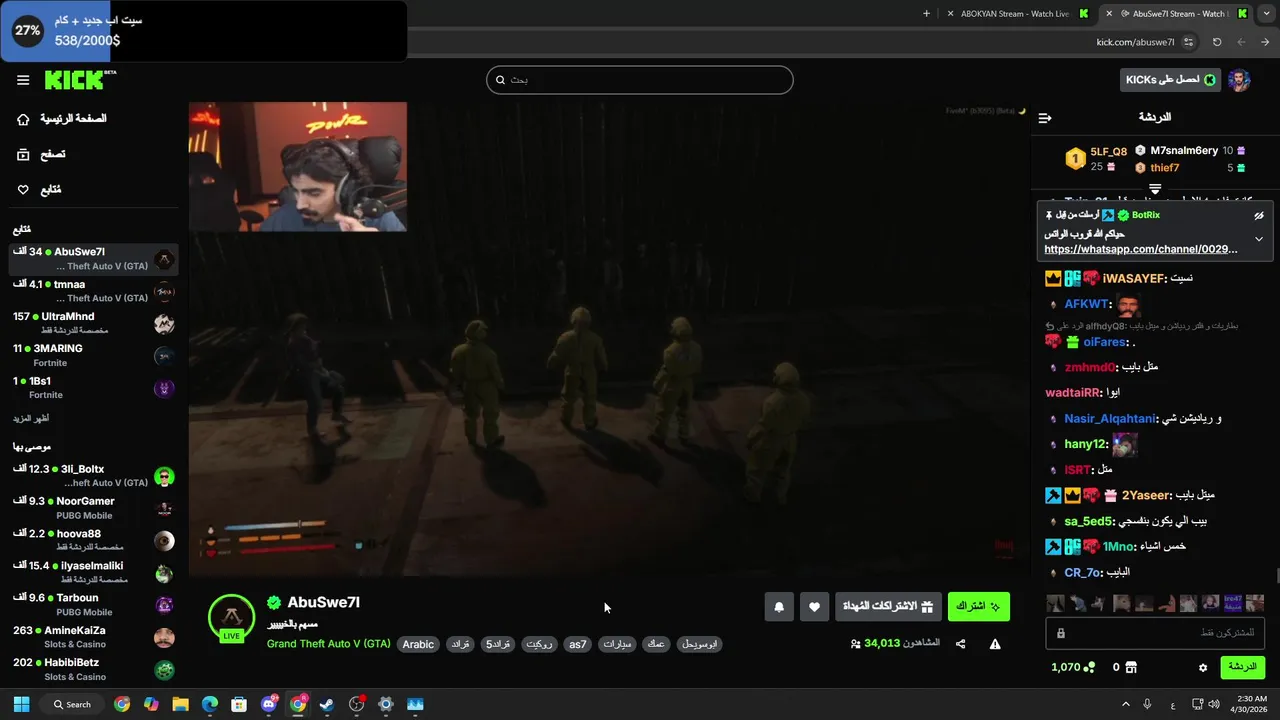1280x720 pixels.
Task: Follow with the heart button
Action: click(x=814, y=606)
